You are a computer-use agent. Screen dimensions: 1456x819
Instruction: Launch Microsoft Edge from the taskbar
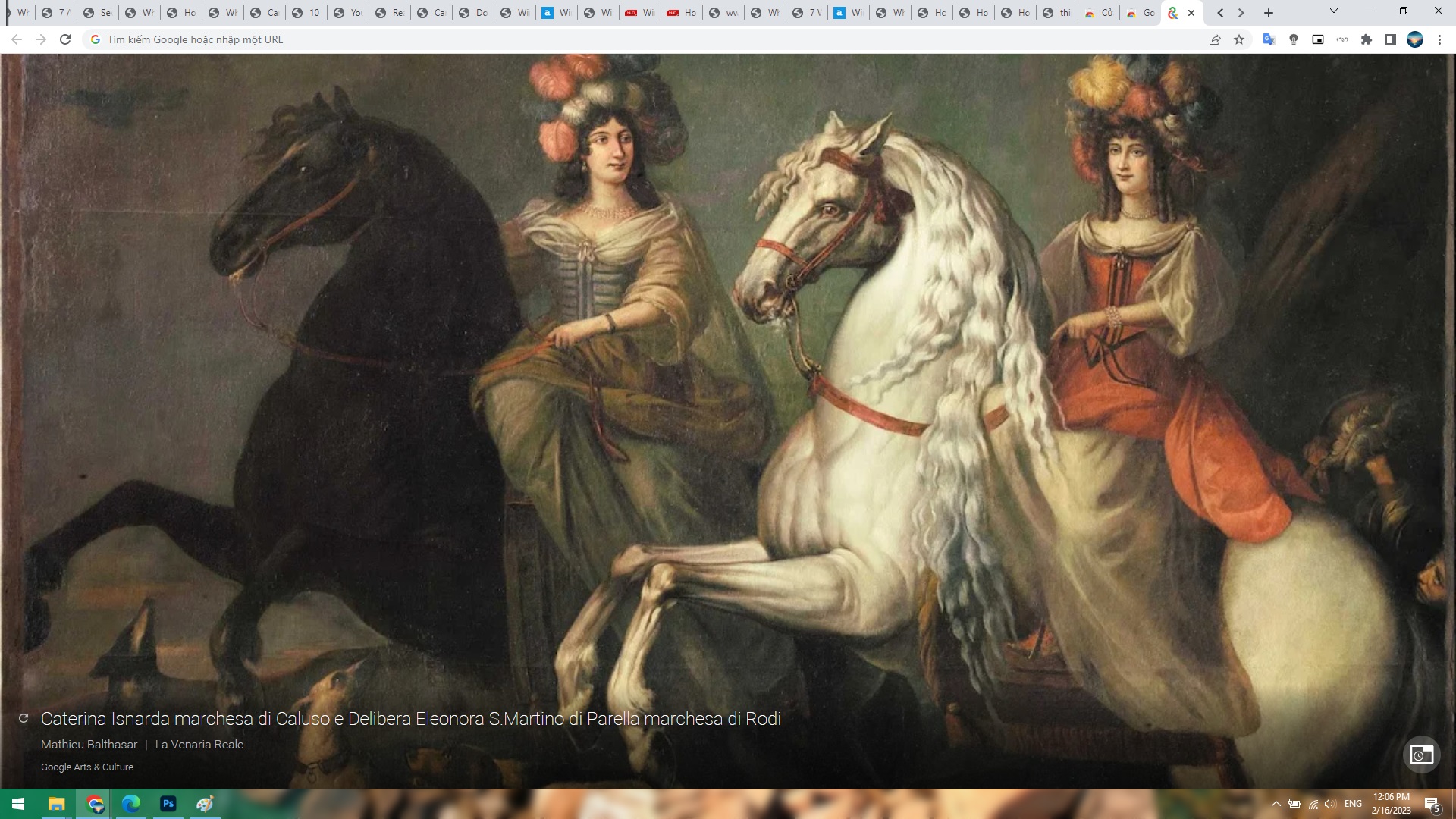click(131, 804)
